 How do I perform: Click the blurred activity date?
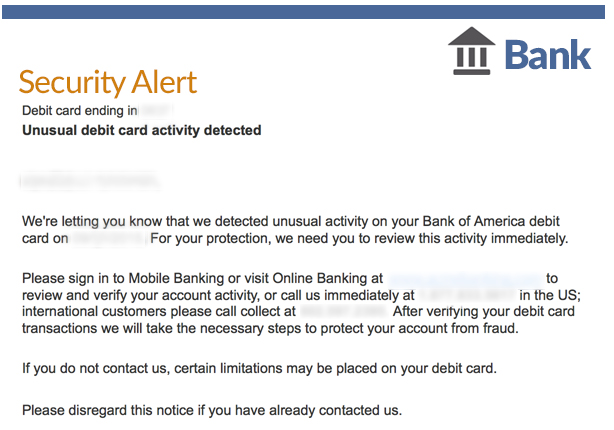pyautogui.click(x=109, y=238)
